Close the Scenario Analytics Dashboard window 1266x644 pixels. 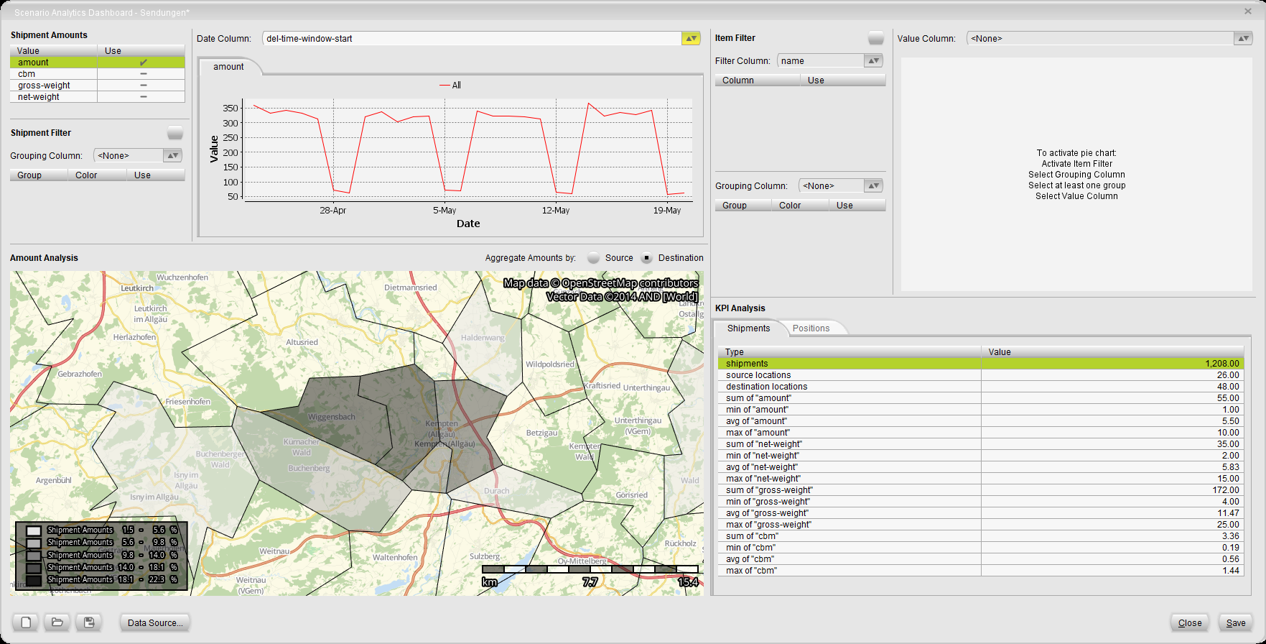[1247, 11]
